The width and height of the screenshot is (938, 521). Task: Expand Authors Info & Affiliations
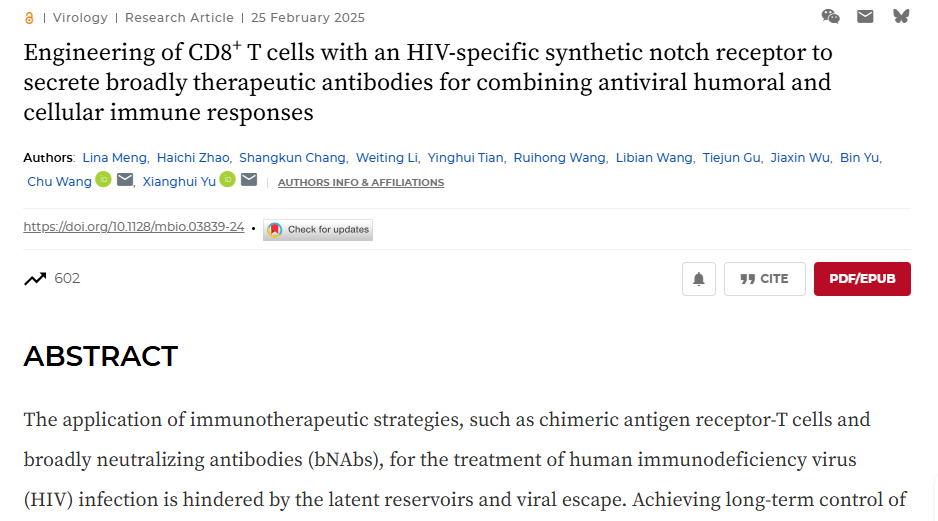(361, 182)
